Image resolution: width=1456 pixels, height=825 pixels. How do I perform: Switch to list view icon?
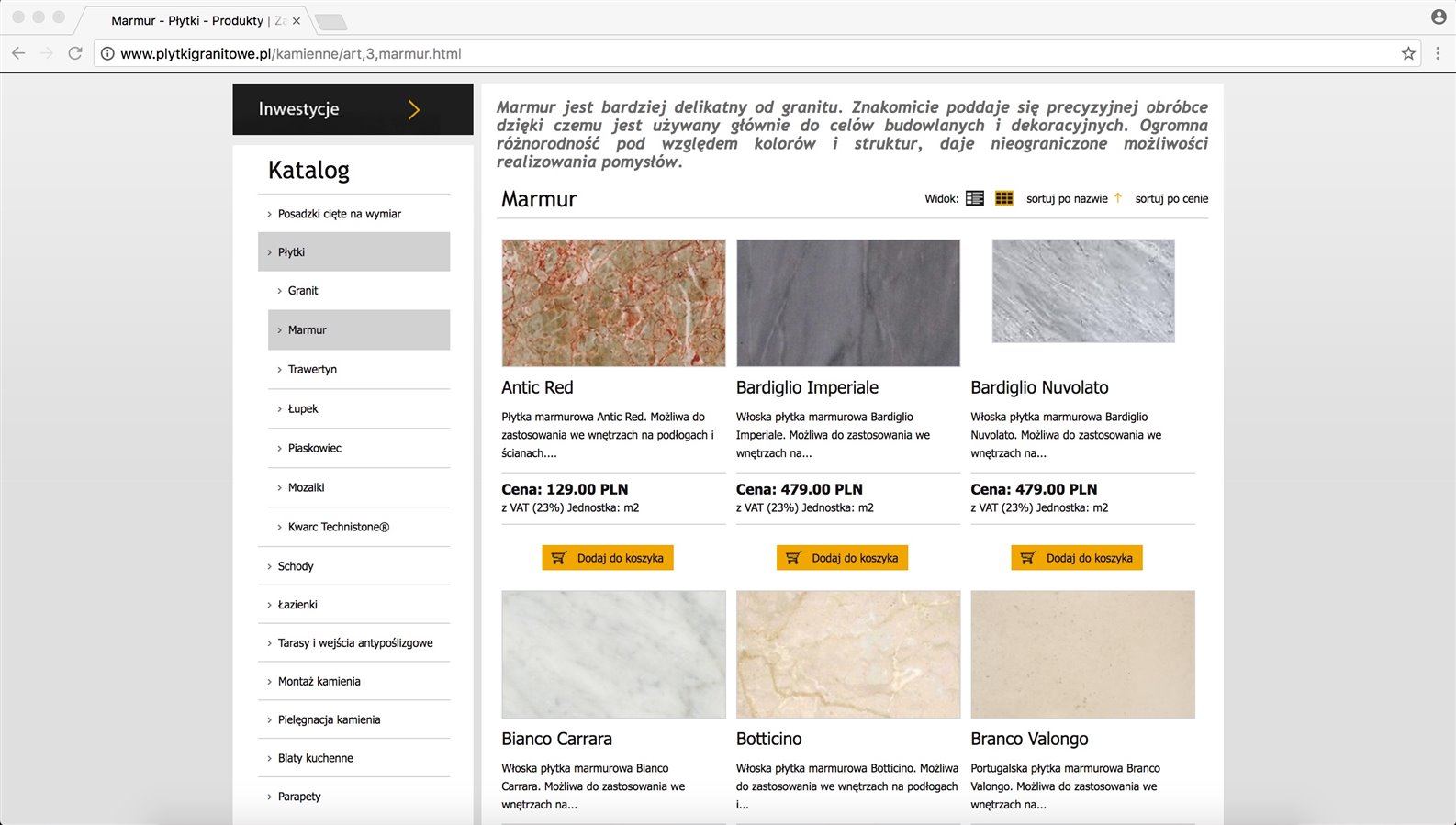(x=974, y=198)
